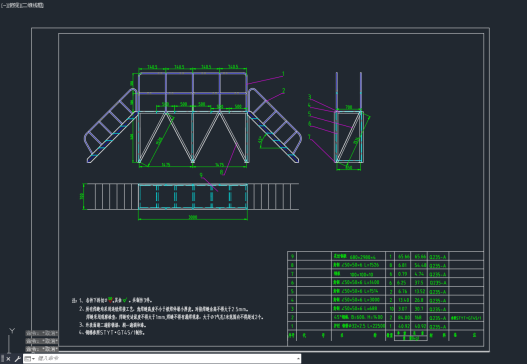Pick parts list cell 13.52 in row 5
This screenshot has height=364, width=527.
click(x=420, y=291)
